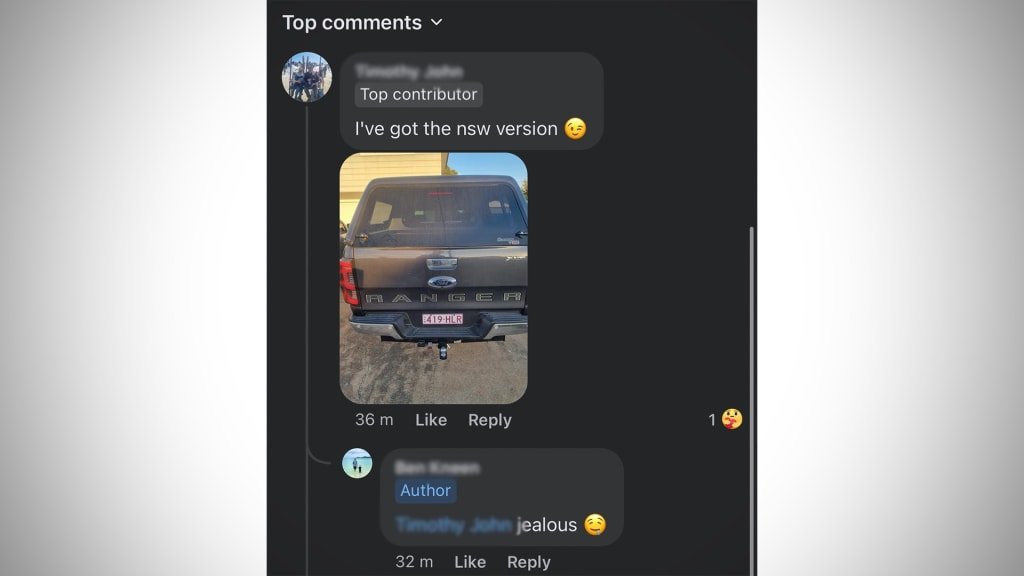Click the 32 m timestamp

tap(414, 562)
